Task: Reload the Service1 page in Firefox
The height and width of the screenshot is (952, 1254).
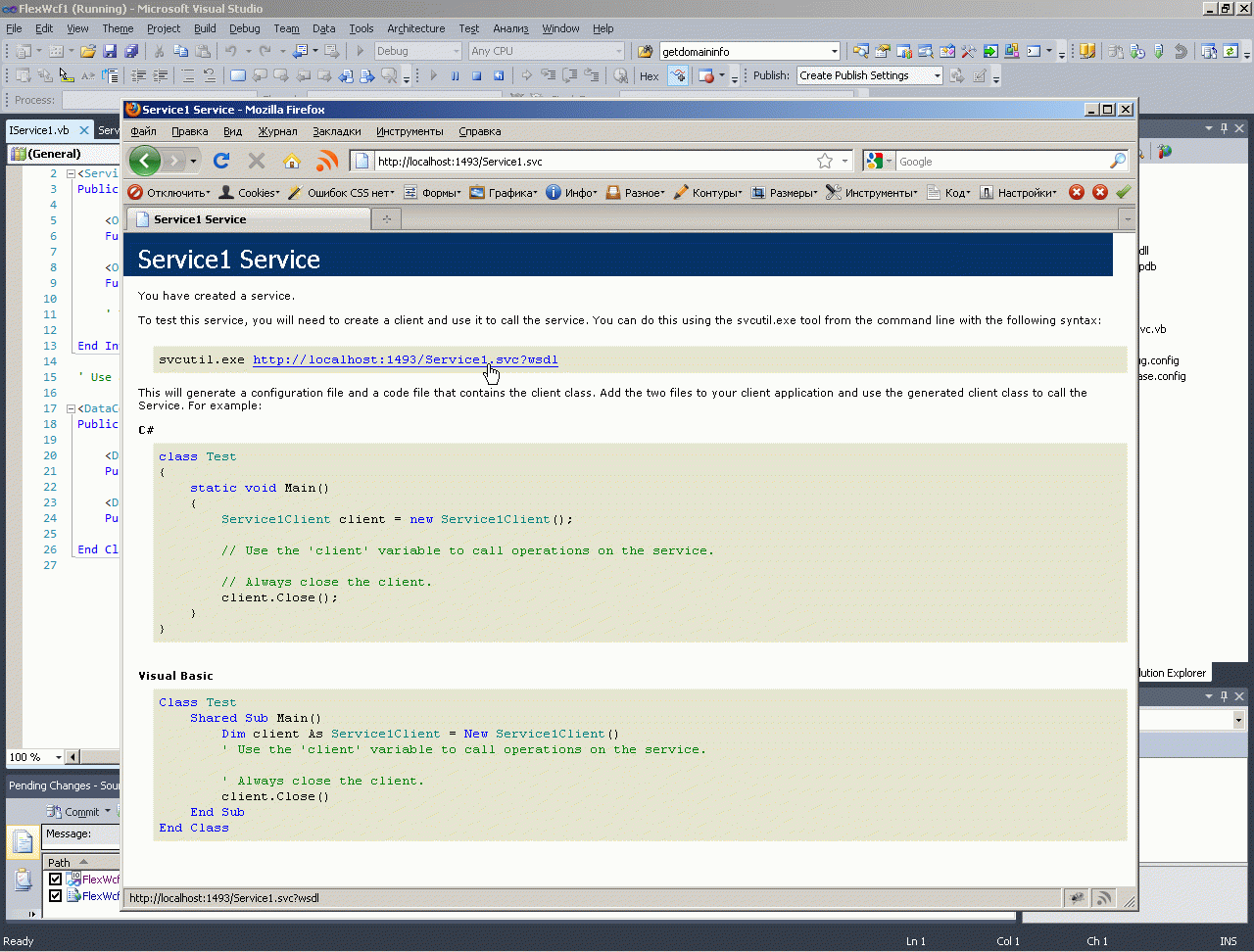Action: tap(221, 161)
